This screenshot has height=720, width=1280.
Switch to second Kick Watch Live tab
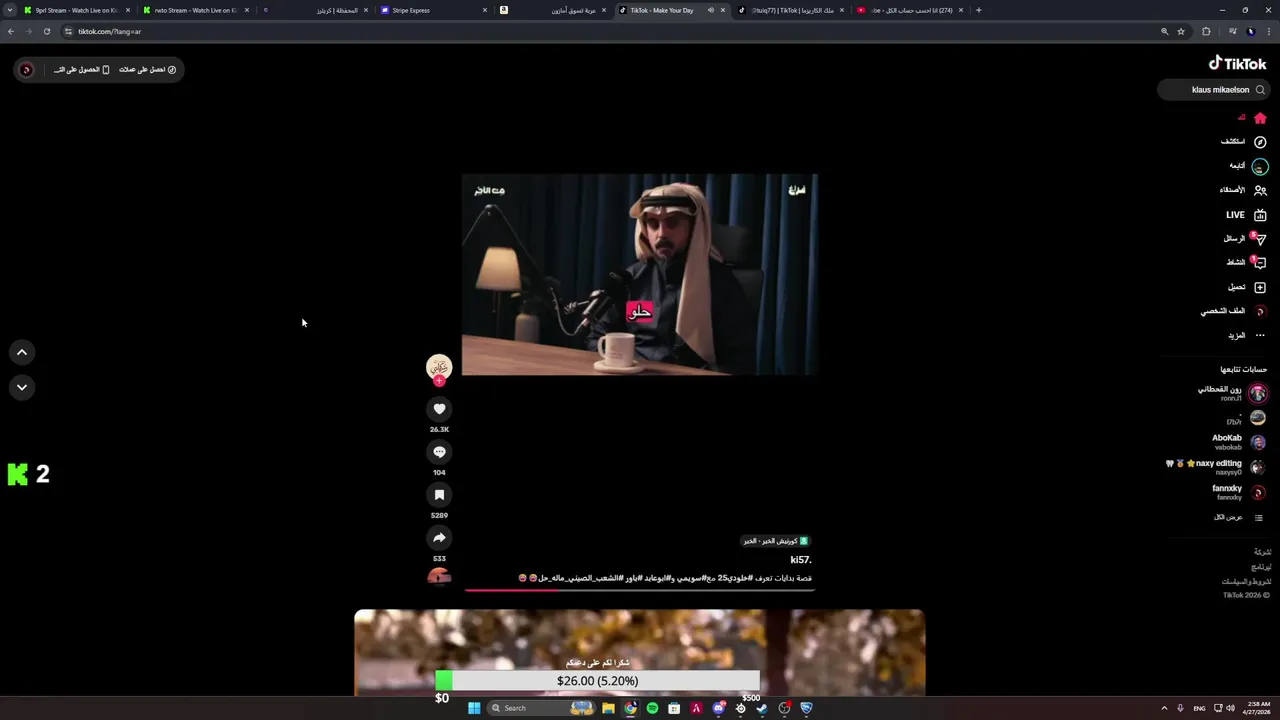[x=195, y=10]
